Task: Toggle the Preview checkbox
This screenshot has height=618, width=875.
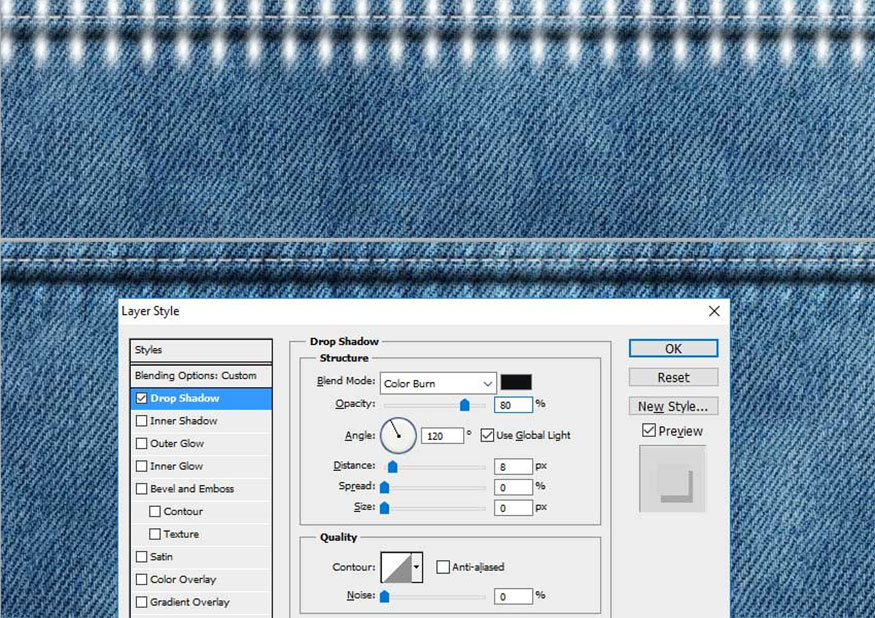Action: [649, 431]
